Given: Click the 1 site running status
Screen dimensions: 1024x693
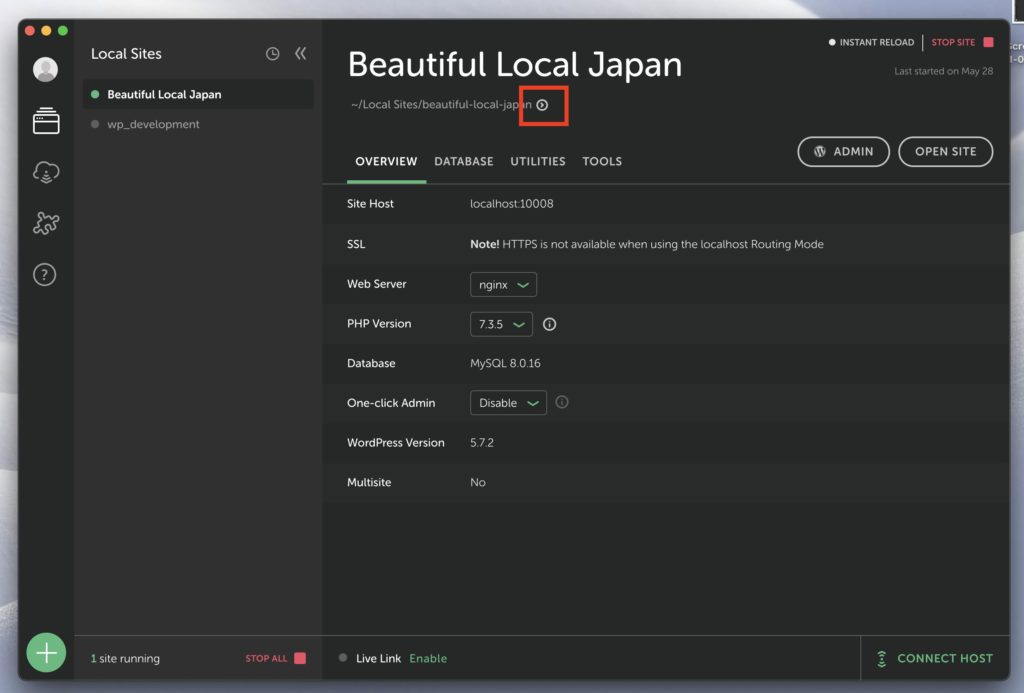Looking at the screenshot, I should click(125, 658).
